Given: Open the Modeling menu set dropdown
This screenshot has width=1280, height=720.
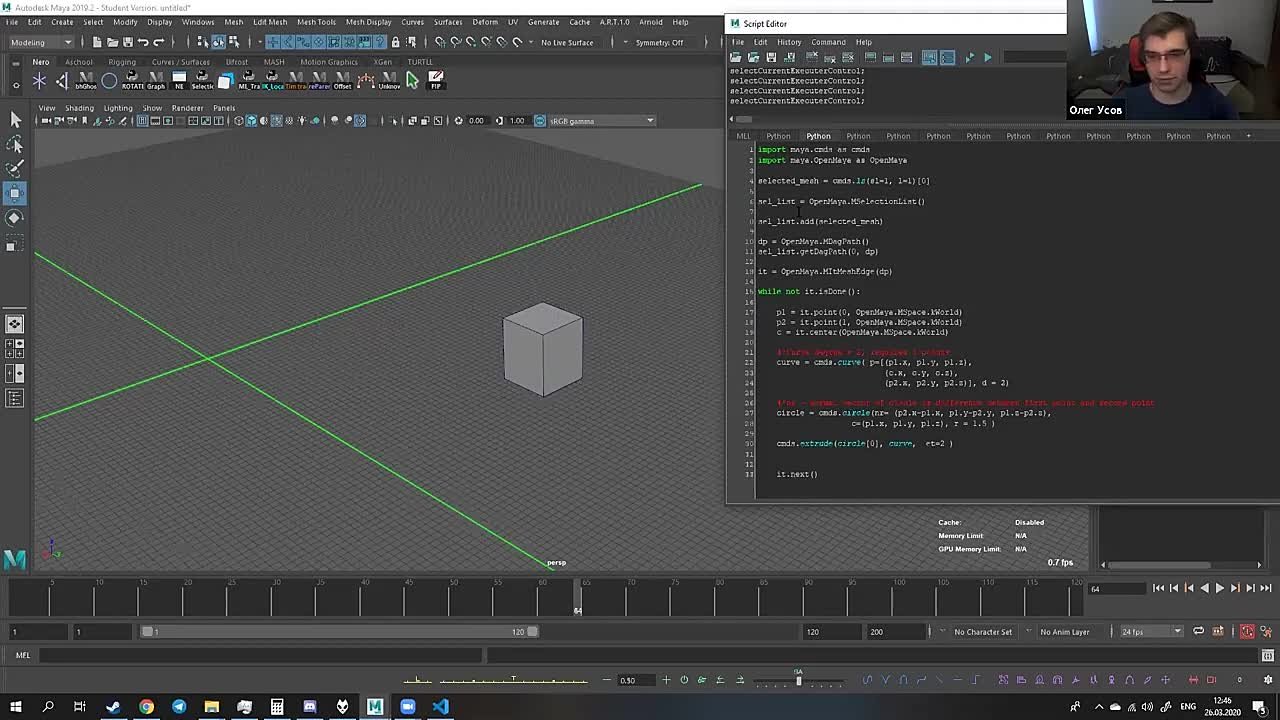Looking at the screenshot, I should (40, 42).
